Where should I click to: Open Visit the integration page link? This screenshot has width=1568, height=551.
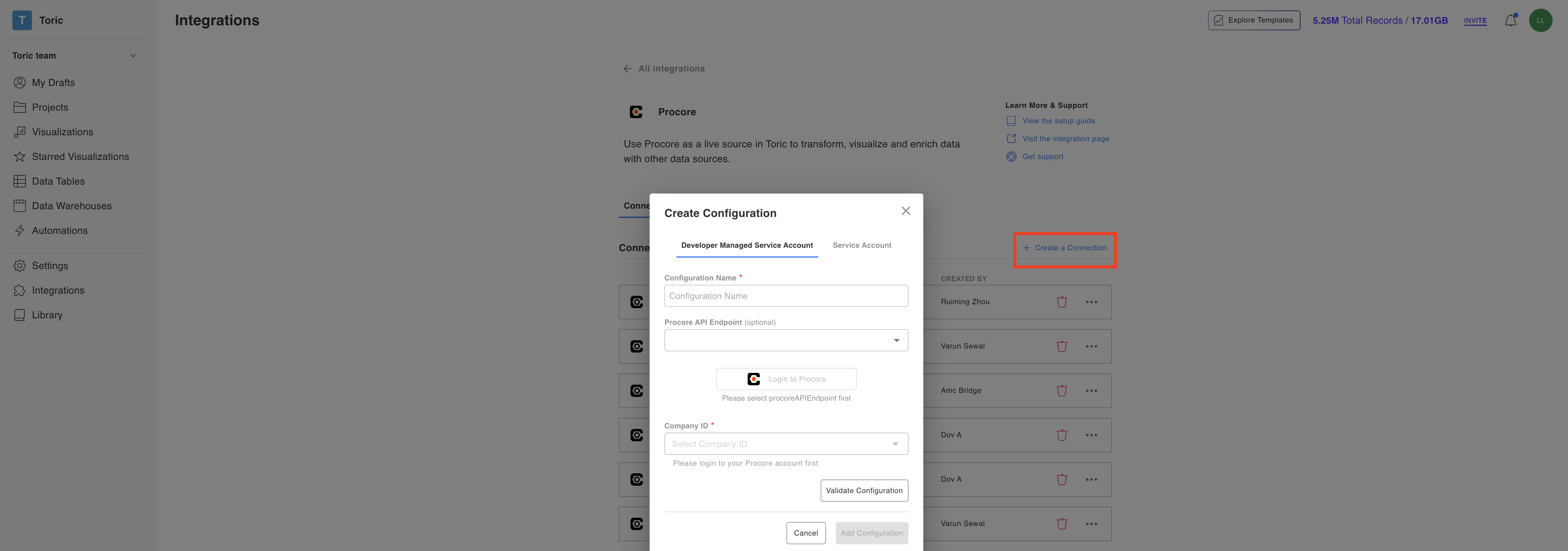pyautogui.click(x=1065, y=139)
